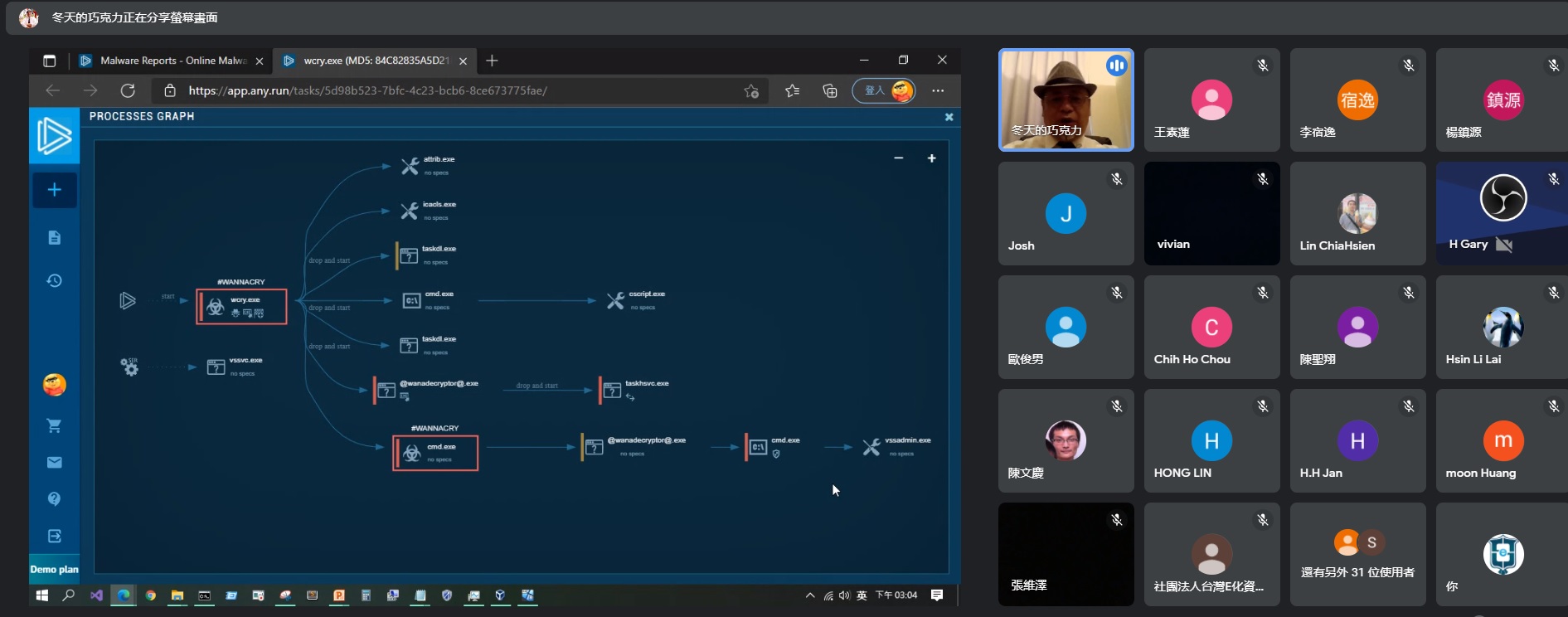Zoom out the process graph with minus

click(898, 158)
